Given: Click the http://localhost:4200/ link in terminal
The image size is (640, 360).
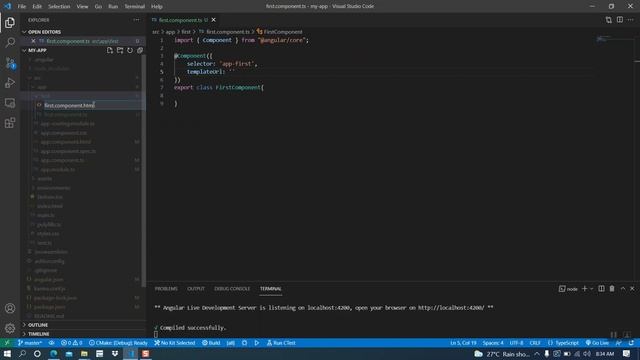Looking at the screenshot, I should (x=451, y=308).
